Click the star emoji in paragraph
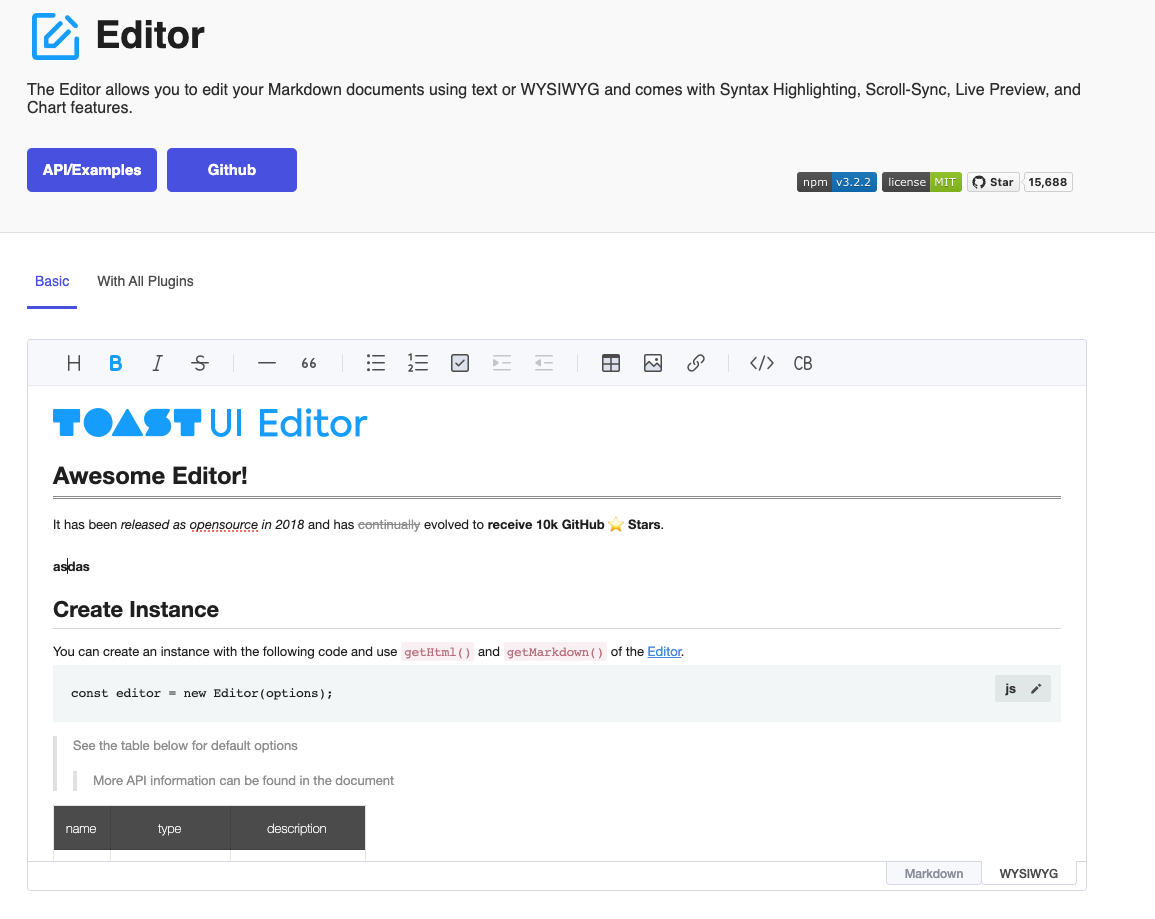Screen dimensions: 1155x919 [x=616, y=525]
